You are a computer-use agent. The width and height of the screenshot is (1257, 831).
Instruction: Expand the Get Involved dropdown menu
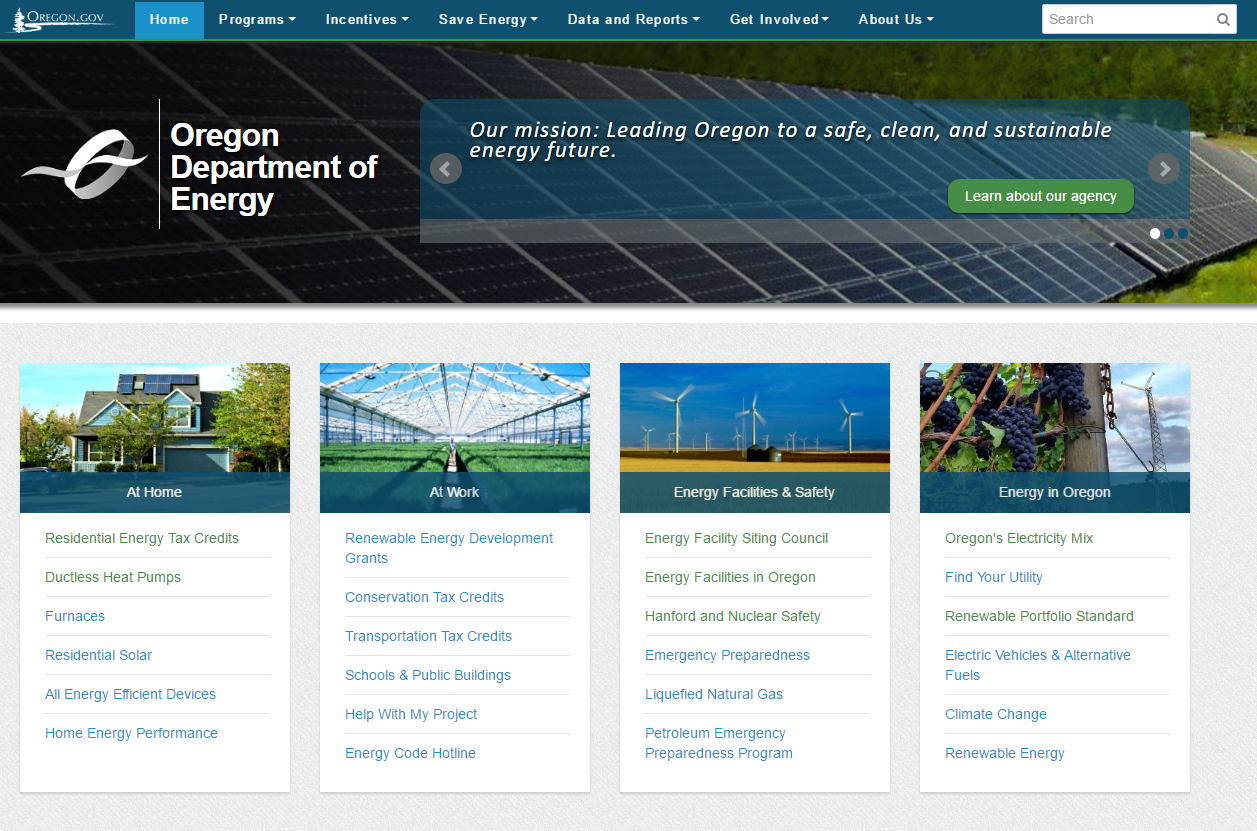coord(779,19)
